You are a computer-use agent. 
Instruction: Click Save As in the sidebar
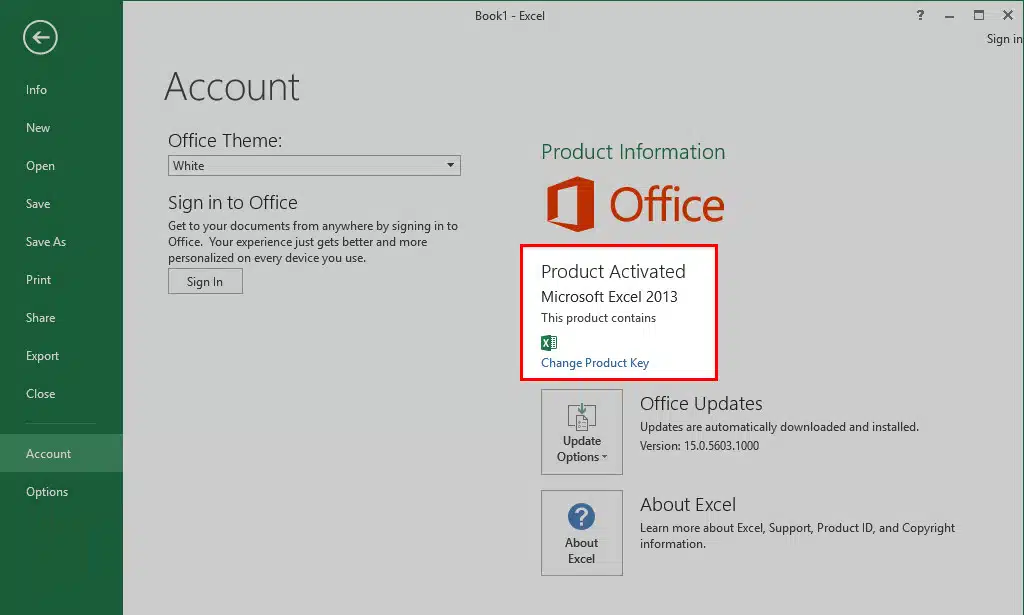click(46, 242)
